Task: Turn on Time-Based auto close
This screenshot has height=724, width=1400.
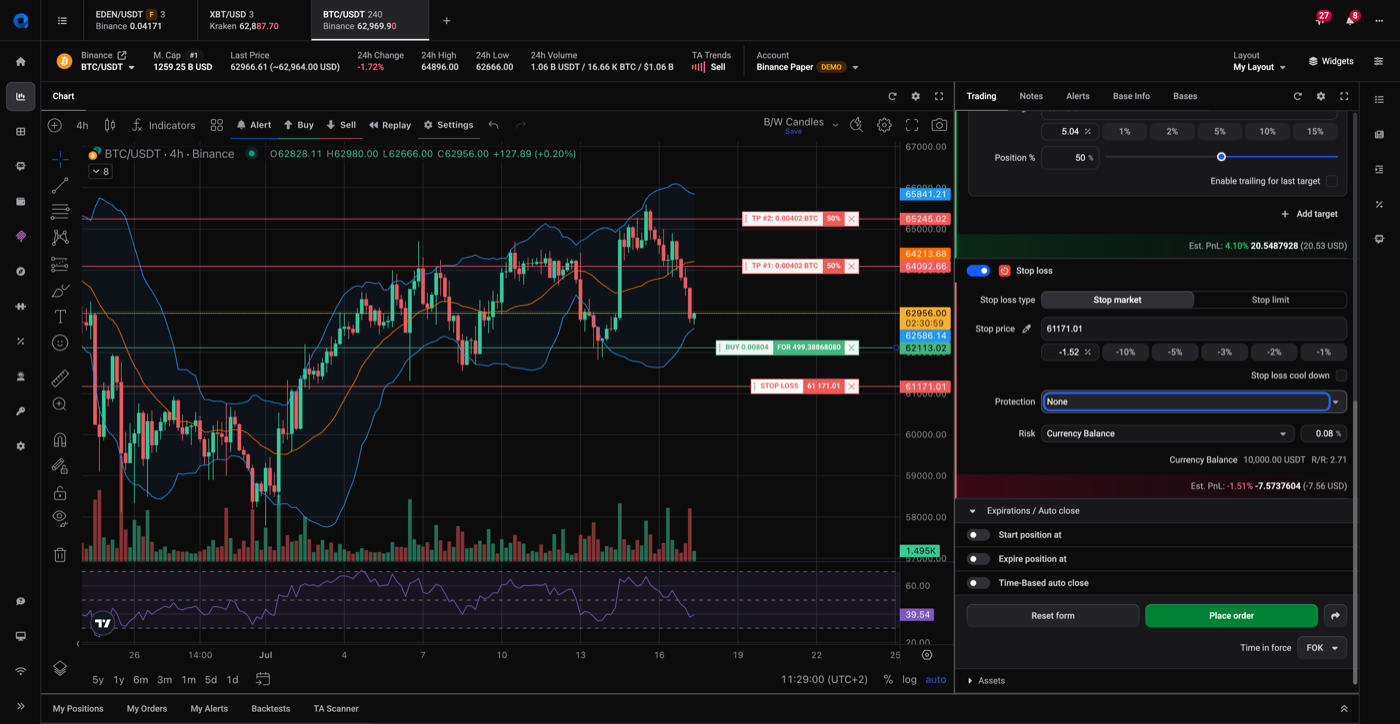Action: point(978,583)
